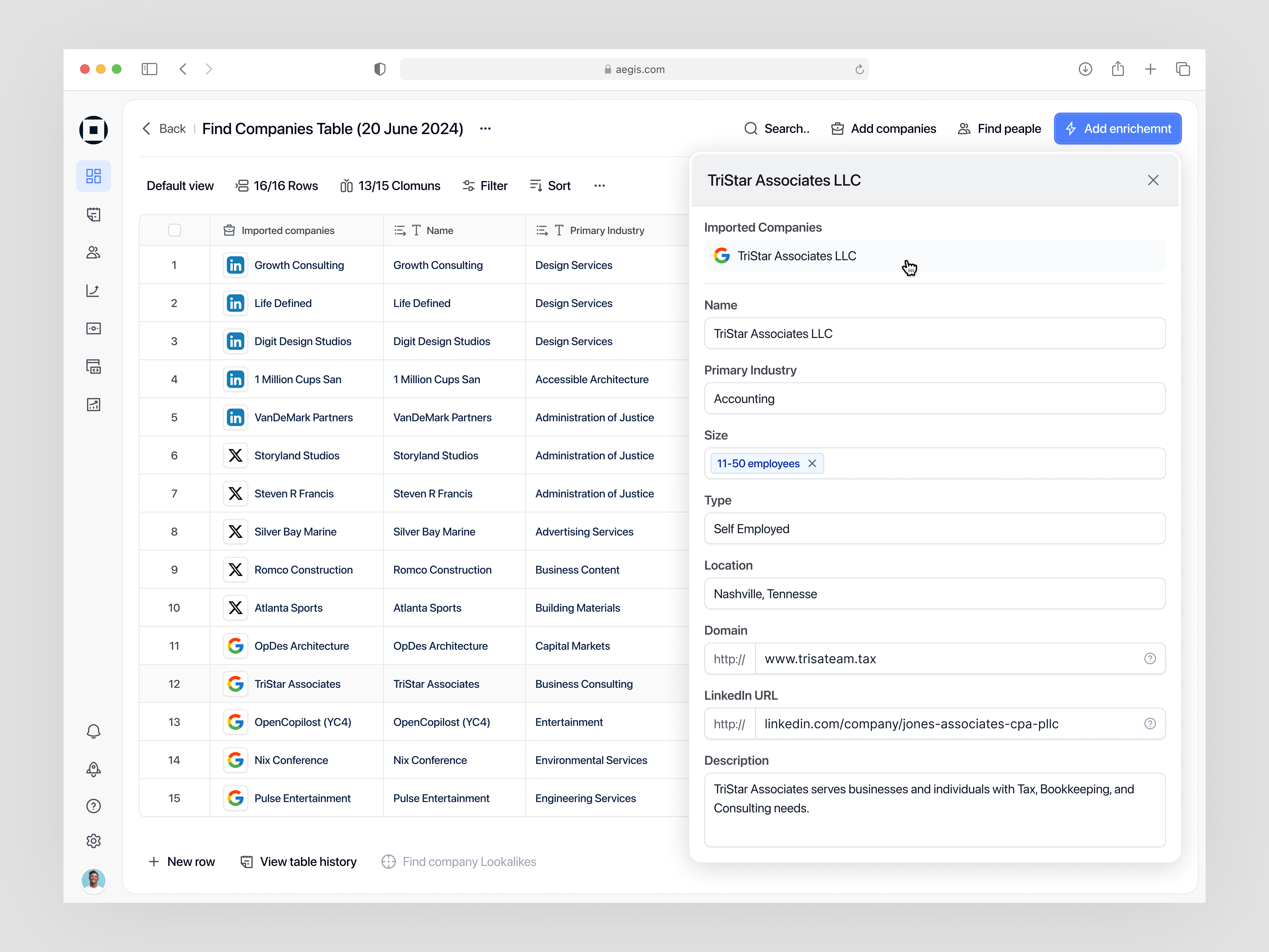1269x952 pixels.
Task: Open the Default view selector
Action: coord(180,186)
